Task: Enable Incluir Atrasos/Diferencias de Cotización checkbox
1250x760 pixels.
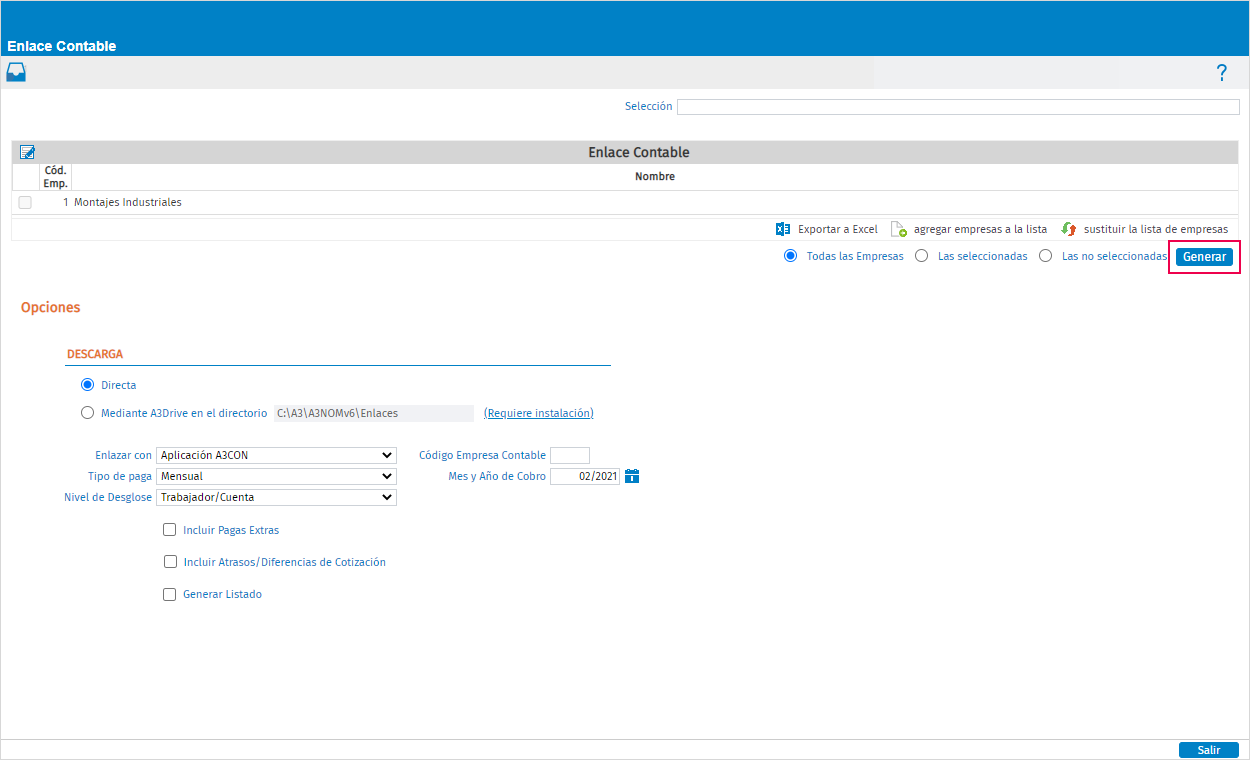Action: tap(170, 562)
